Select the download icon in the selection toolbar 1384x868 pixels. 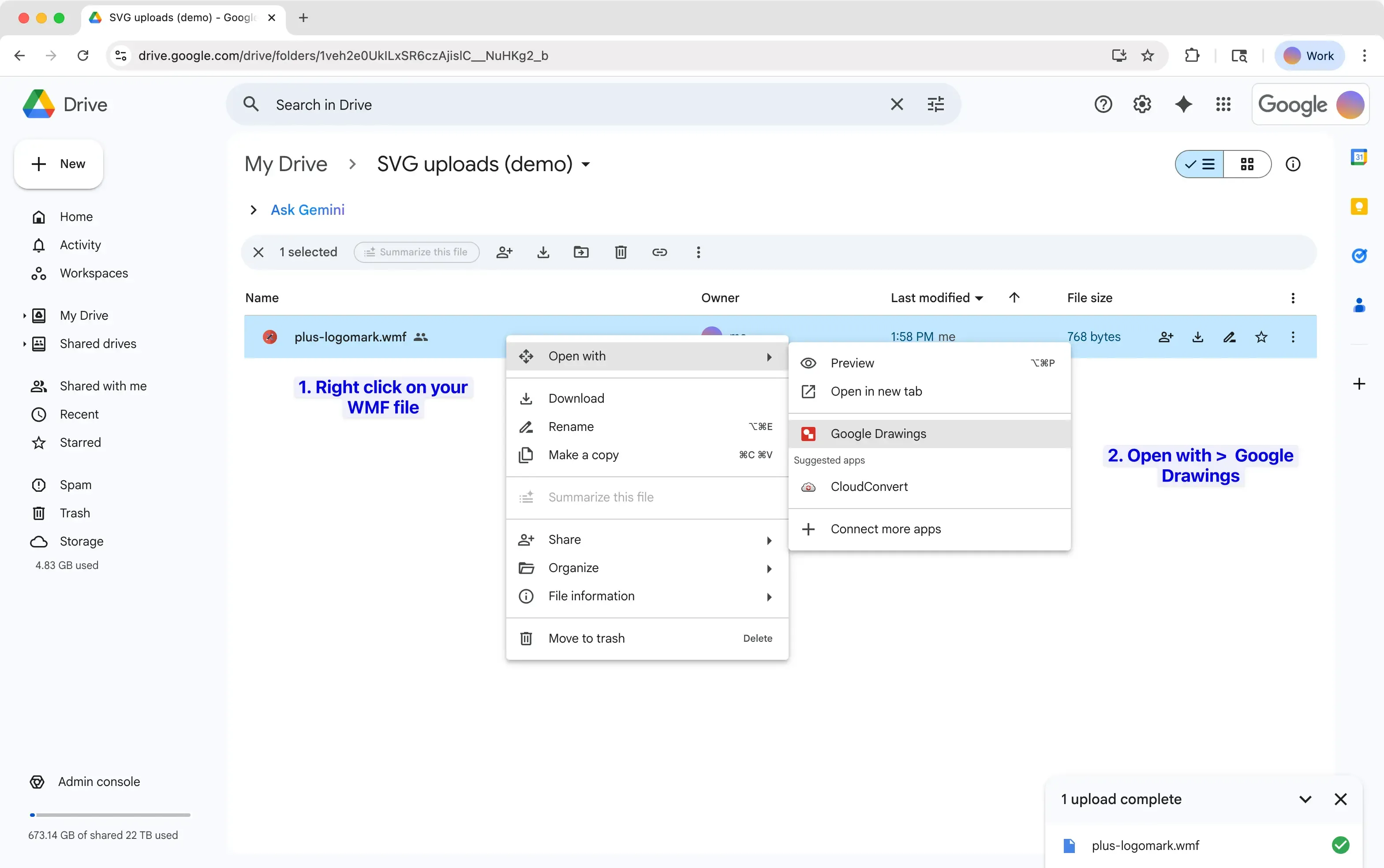coord(542,252)
